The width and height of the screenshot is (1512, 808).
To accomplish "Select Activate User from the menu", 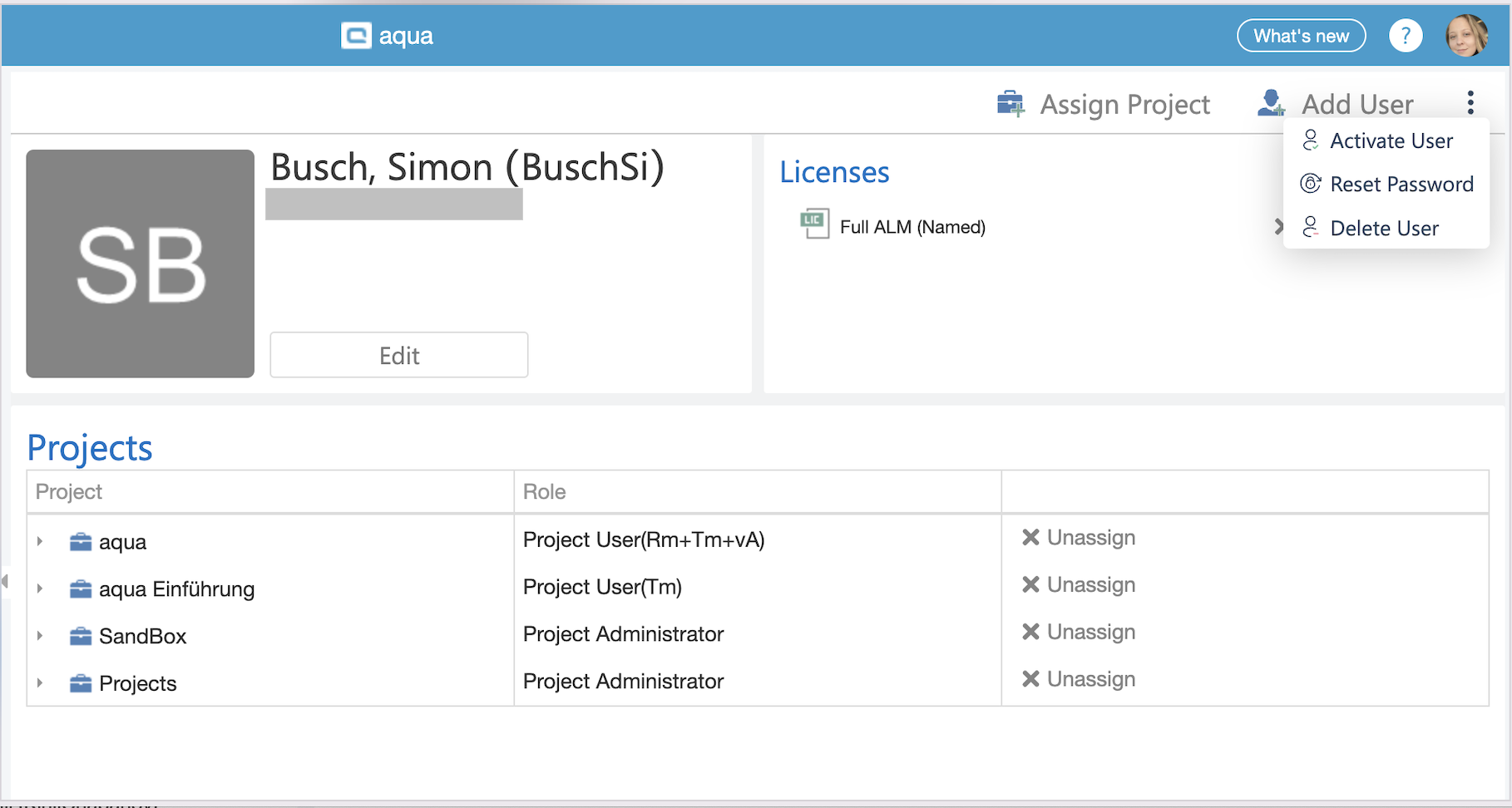I will tap(1391, 141).
